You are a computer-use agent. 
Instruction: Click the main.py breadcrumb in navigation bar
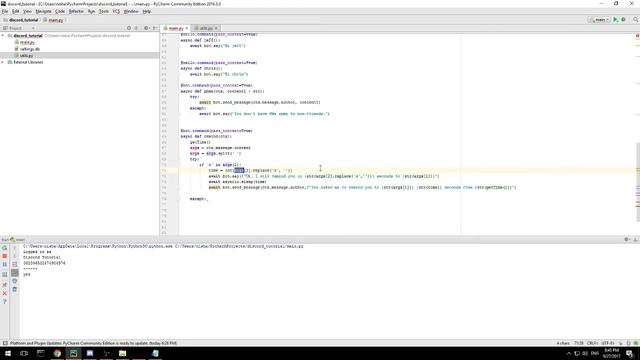(x=53, y=20)
